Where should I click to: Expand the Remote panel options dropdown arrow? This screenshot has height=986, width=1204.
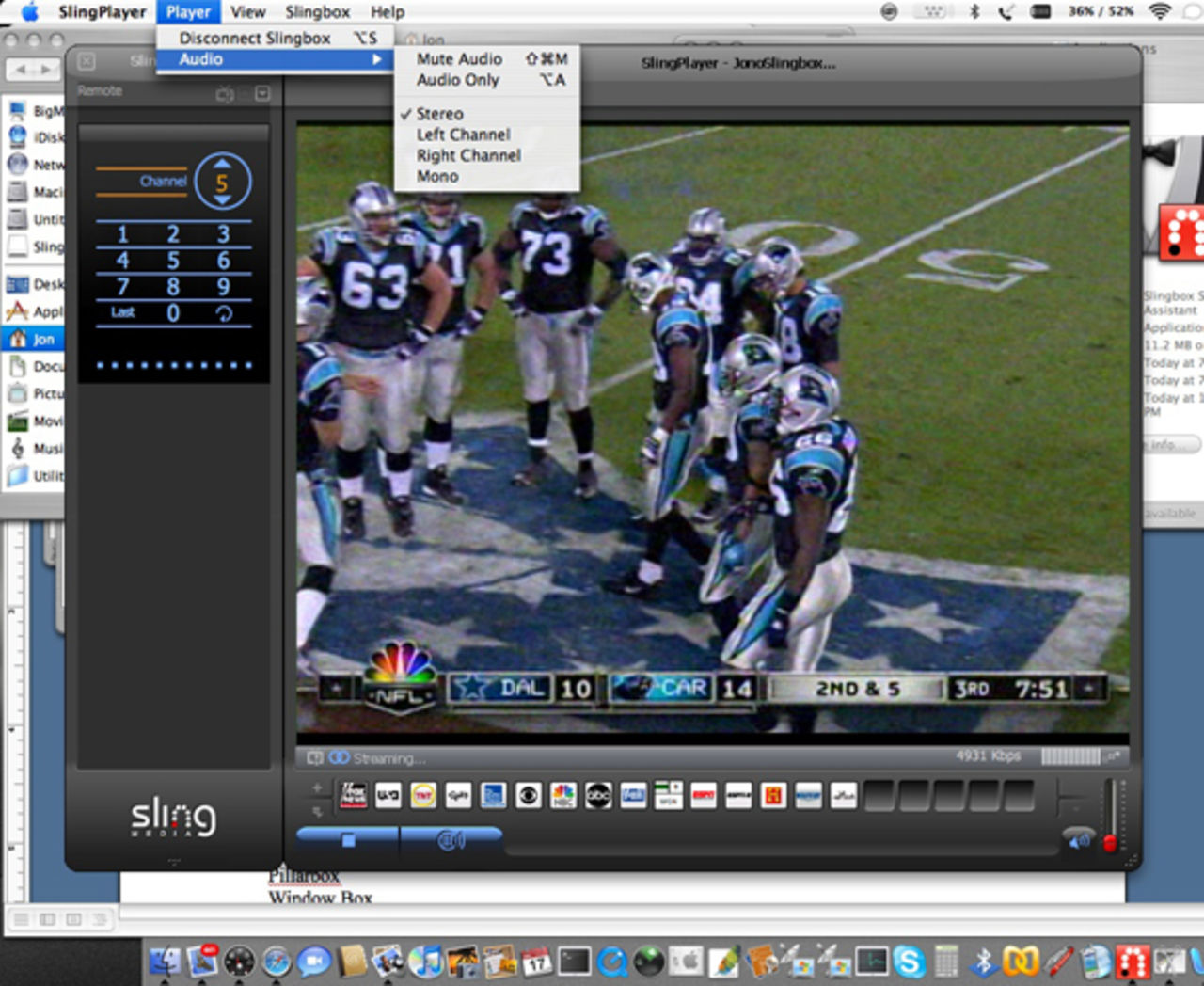[x=261, y=93]
